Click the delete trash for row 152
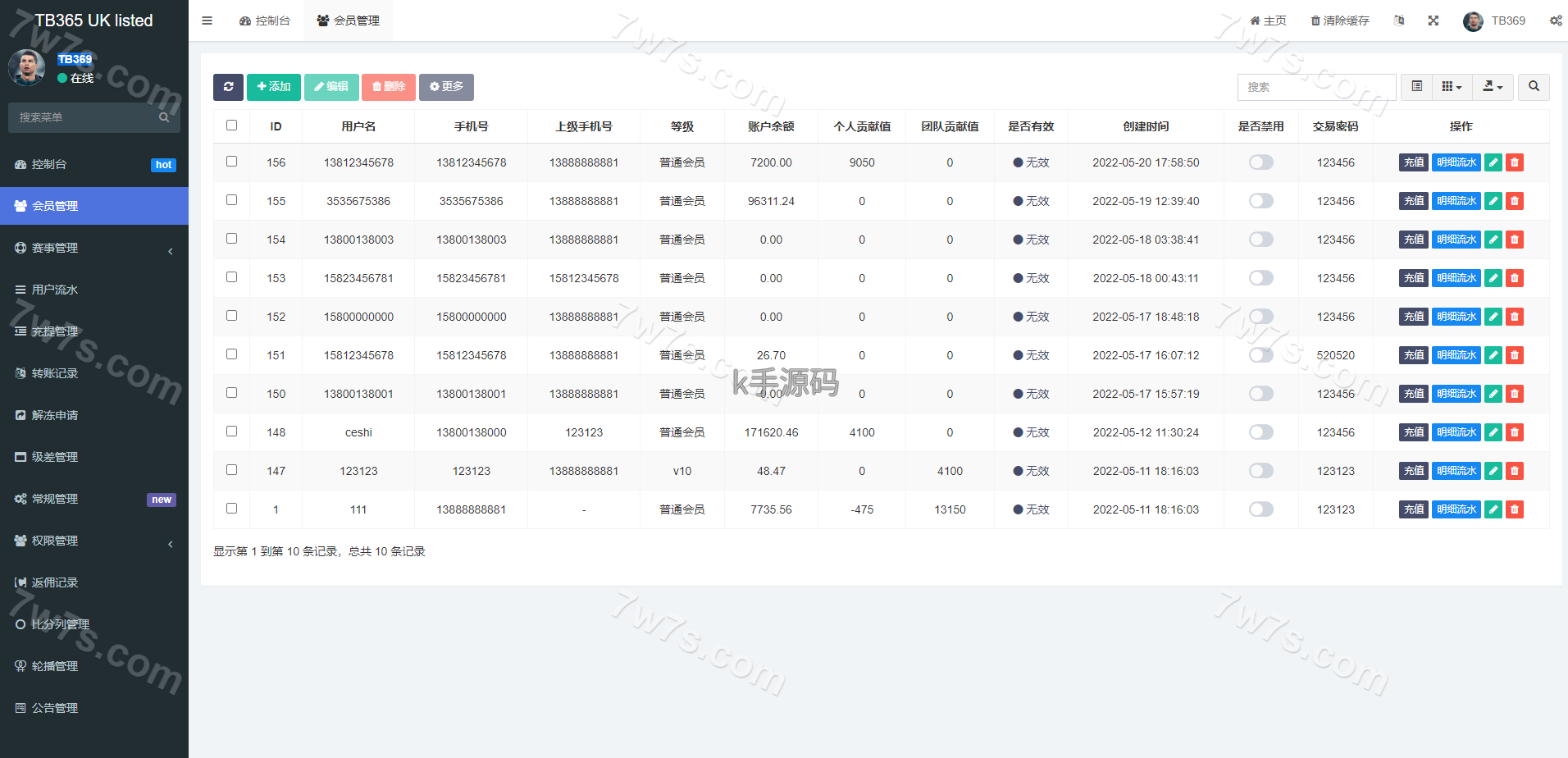 click(x=1515, y=317)
